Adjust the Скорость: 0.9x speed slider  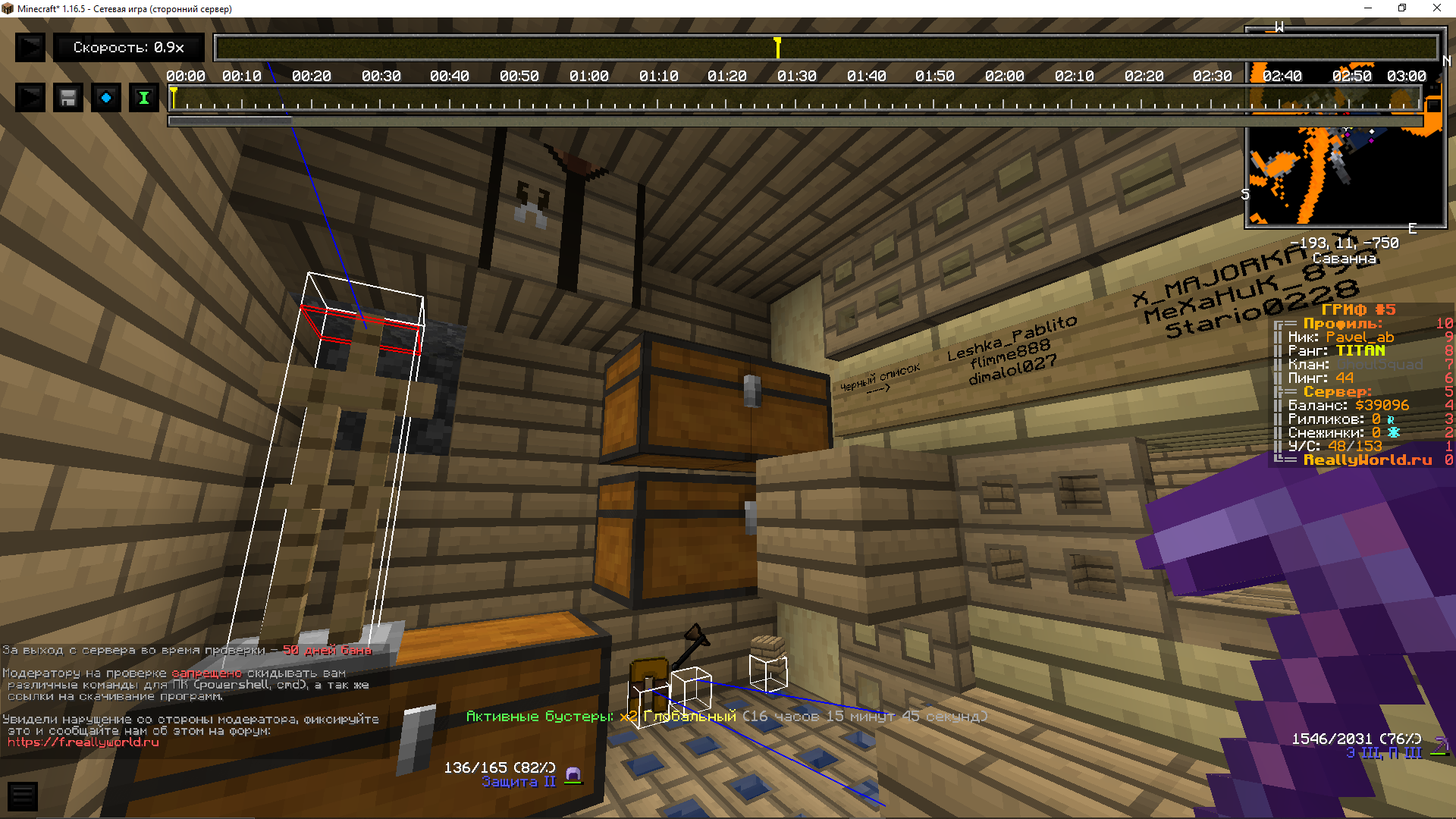pyautogui.click(x=129, y=48)
